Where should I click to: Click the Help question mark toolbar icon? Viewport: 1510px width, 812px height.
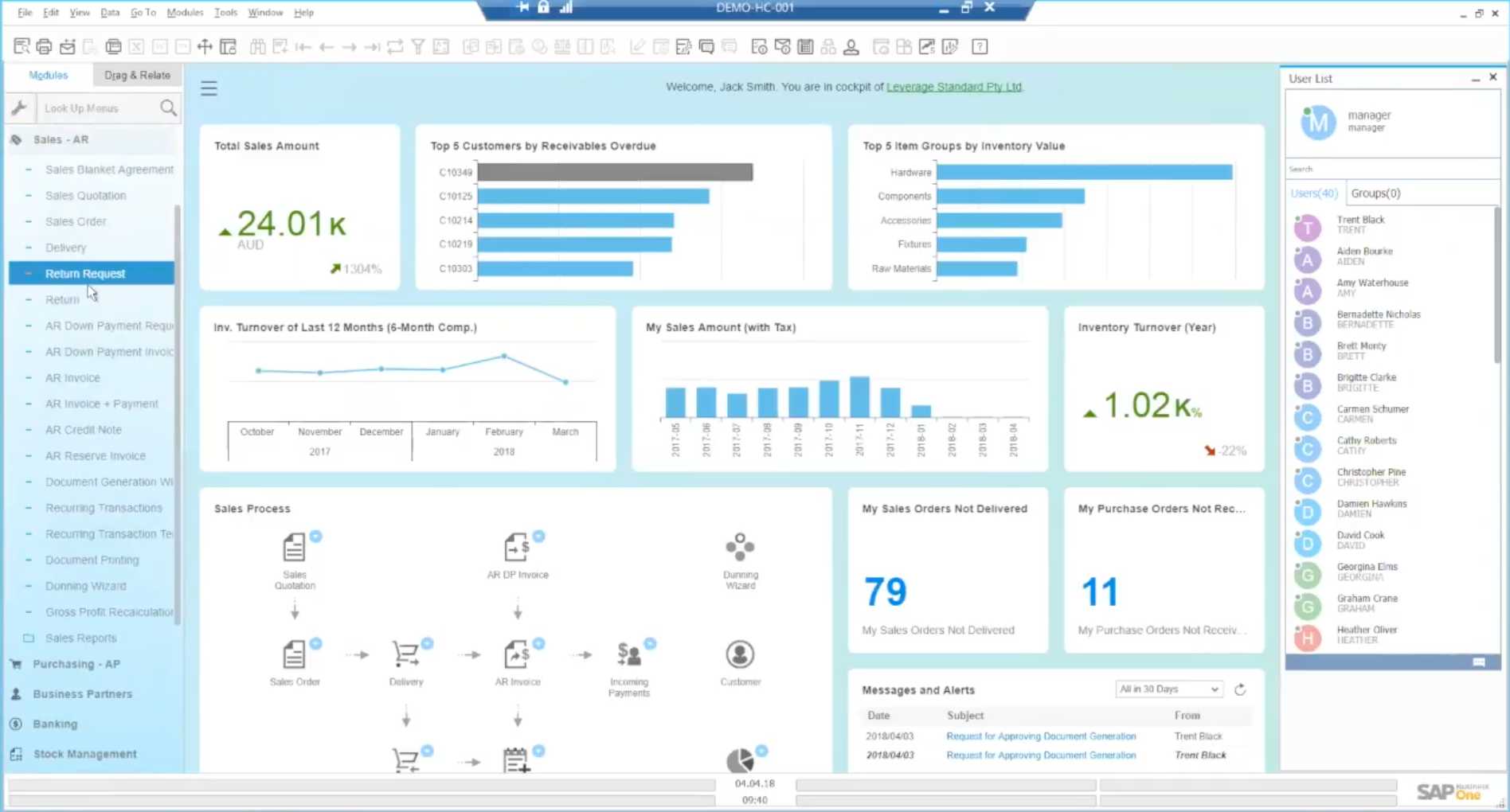coord(980,47)
